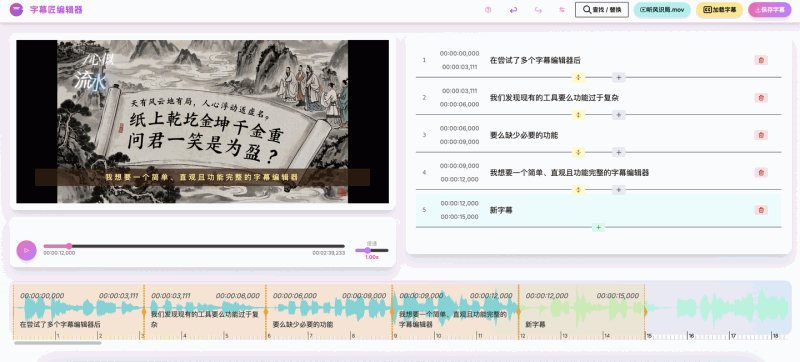Click end time 00:00:03,111 of subtitle 1
Viewport: 800px width, 362px height.
pos(460,67)
